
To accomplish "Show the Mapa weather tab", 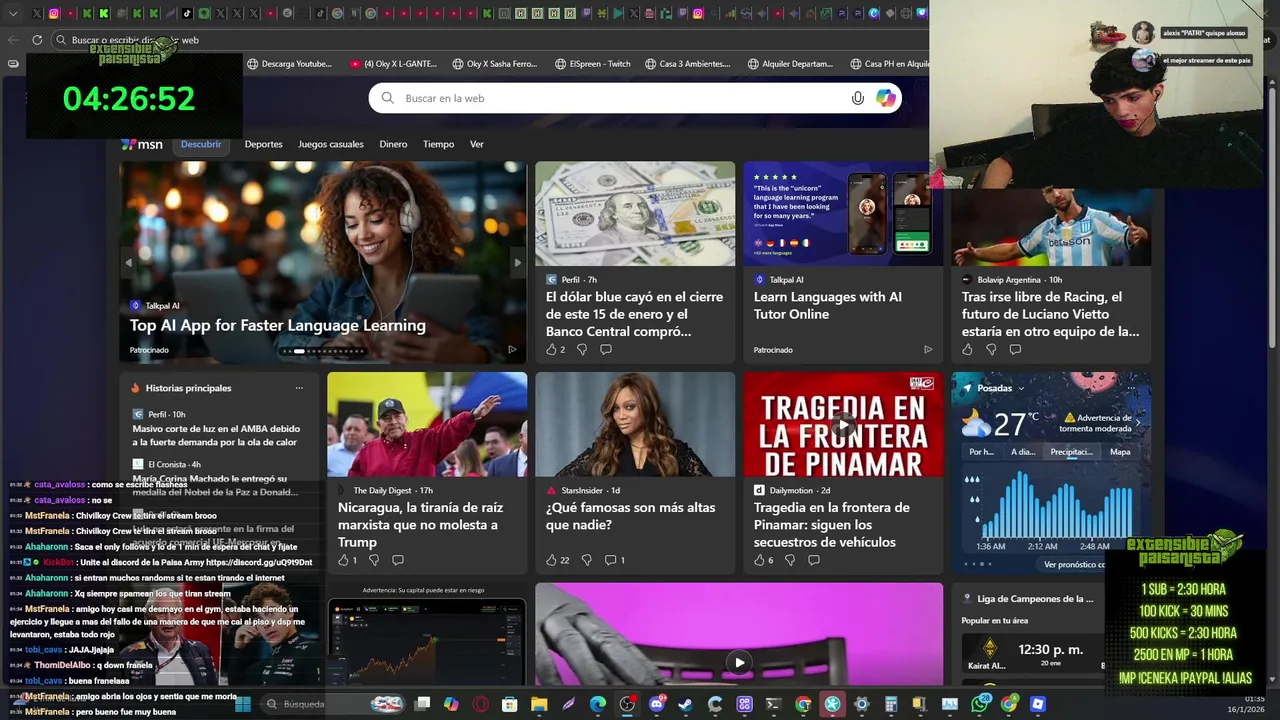I will click(x=1120, y=452).
